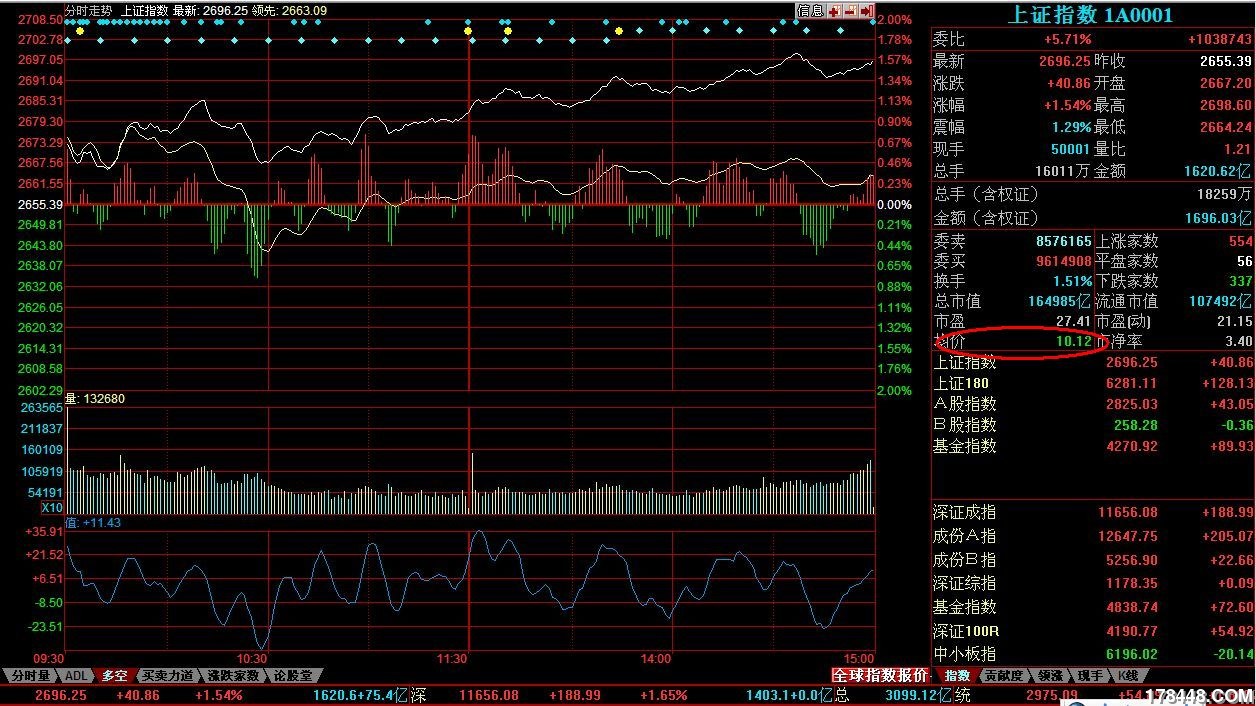Open the 涨跌家数 tab
1256x706 pixels.
pyautogui.click(x=231, y=676)
